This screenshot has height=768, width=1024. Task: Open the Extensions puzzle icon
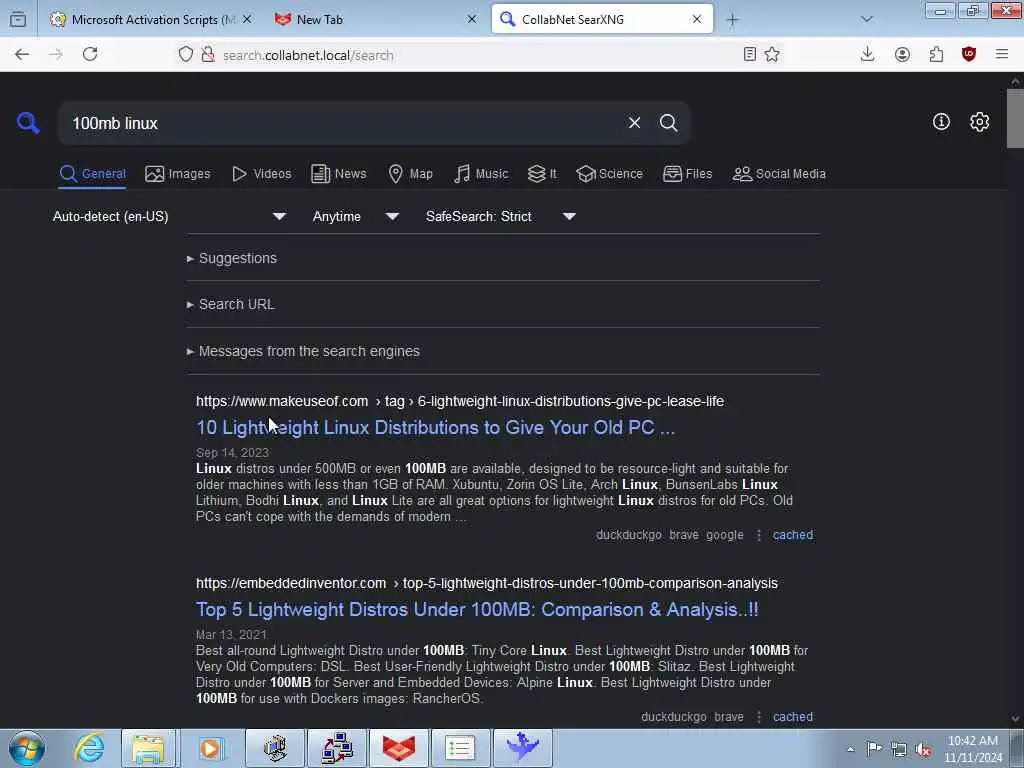(x=936, y=55)
